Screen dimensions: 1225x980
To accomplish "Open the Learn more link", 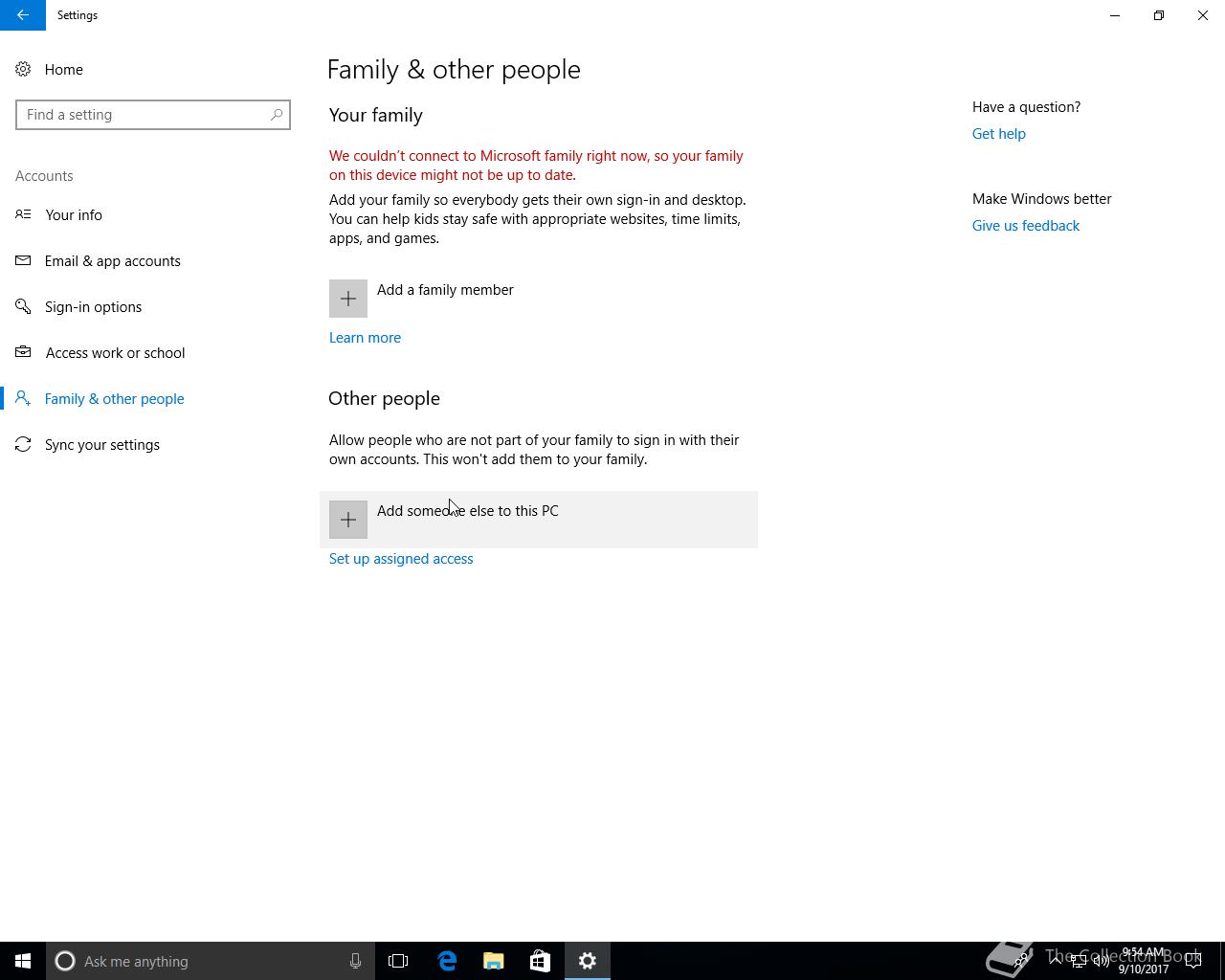I will [365, 338].
